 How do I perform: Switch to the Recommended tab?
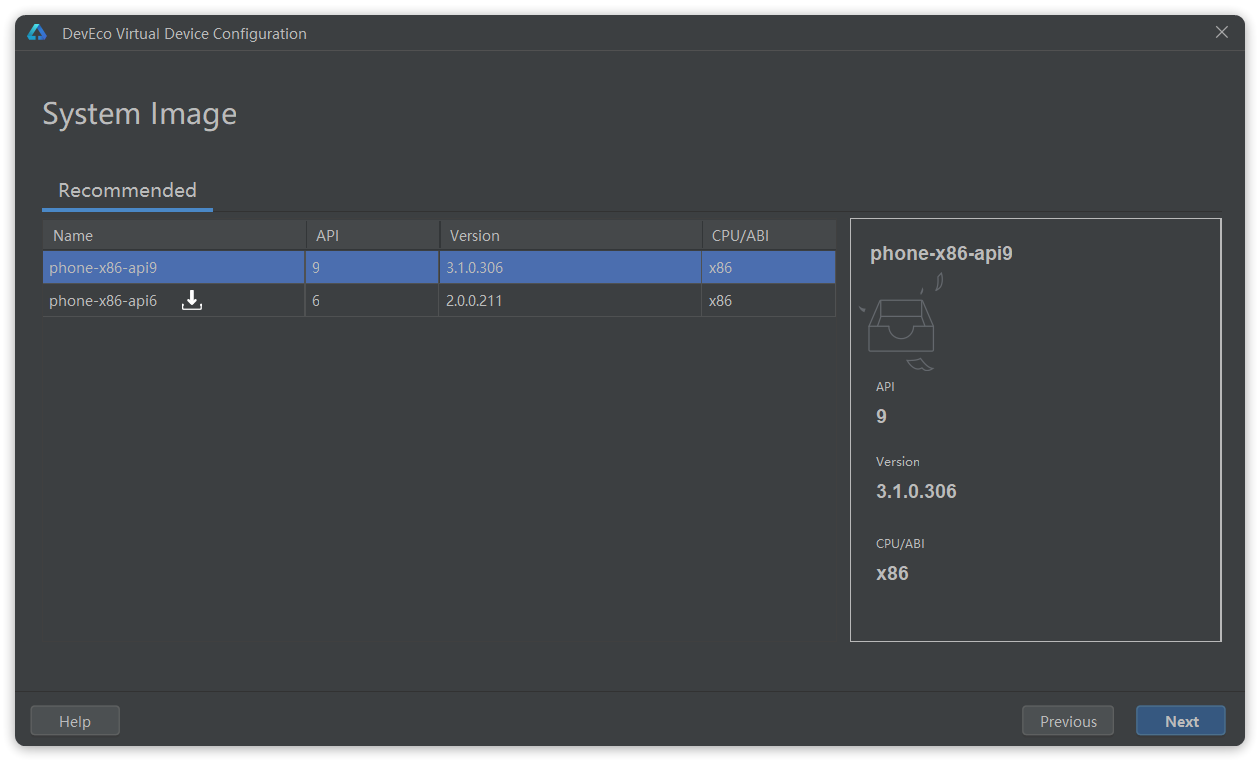[127, 190]
